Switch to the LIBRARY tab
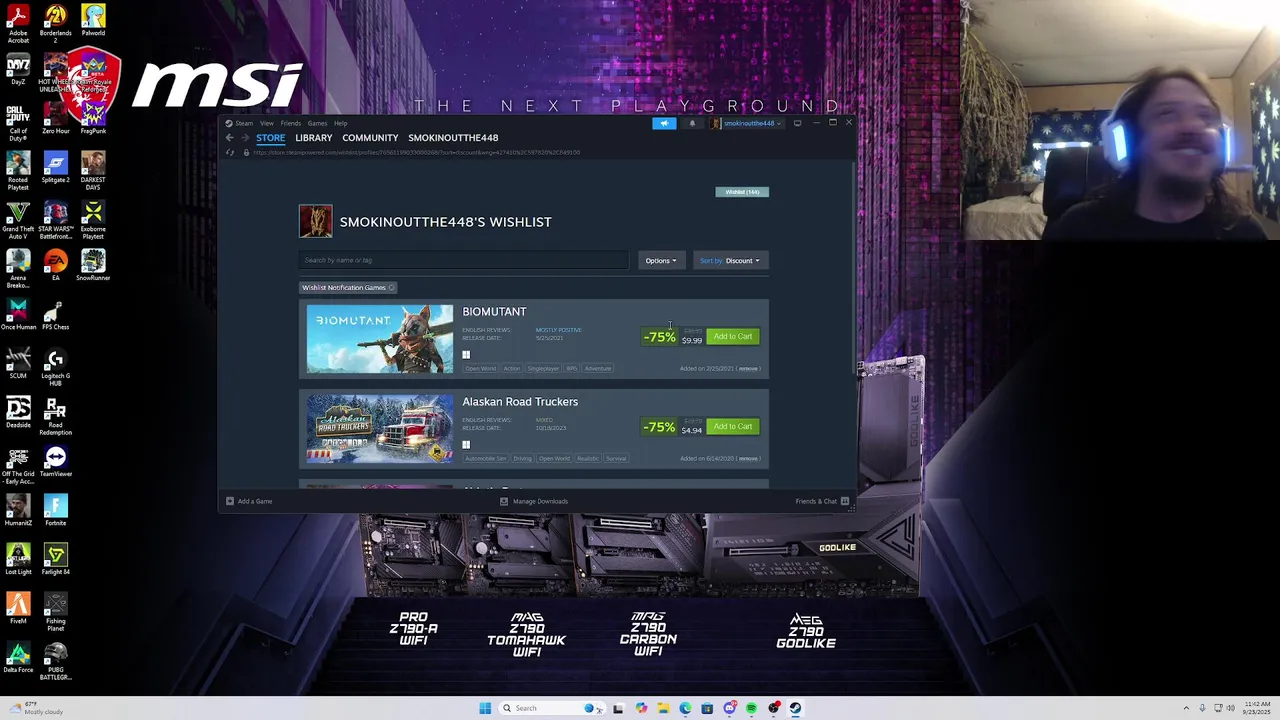The image size is (1280, 720). 314,138
